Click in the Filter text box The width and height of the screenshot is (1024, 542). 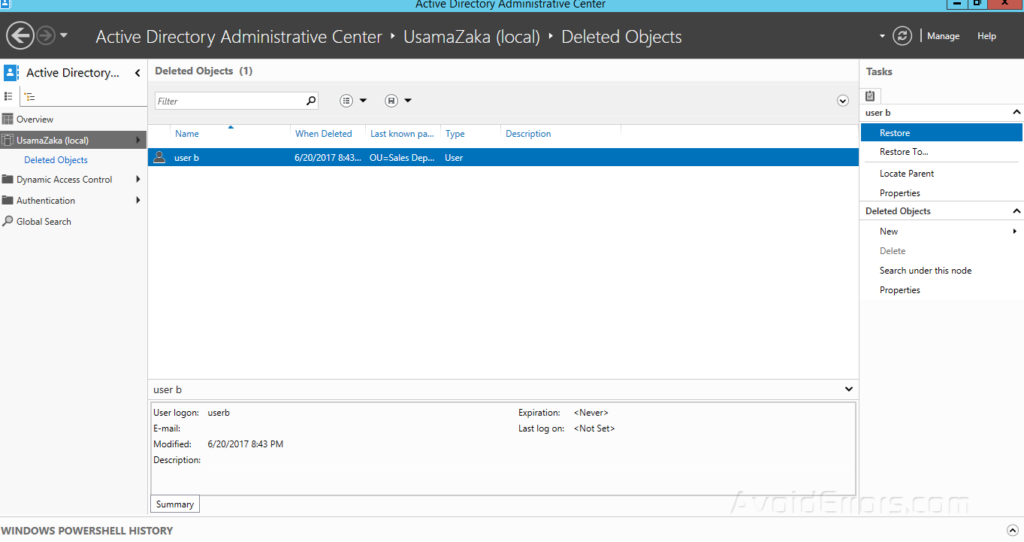pyautogui.click(x=230, y=101)
